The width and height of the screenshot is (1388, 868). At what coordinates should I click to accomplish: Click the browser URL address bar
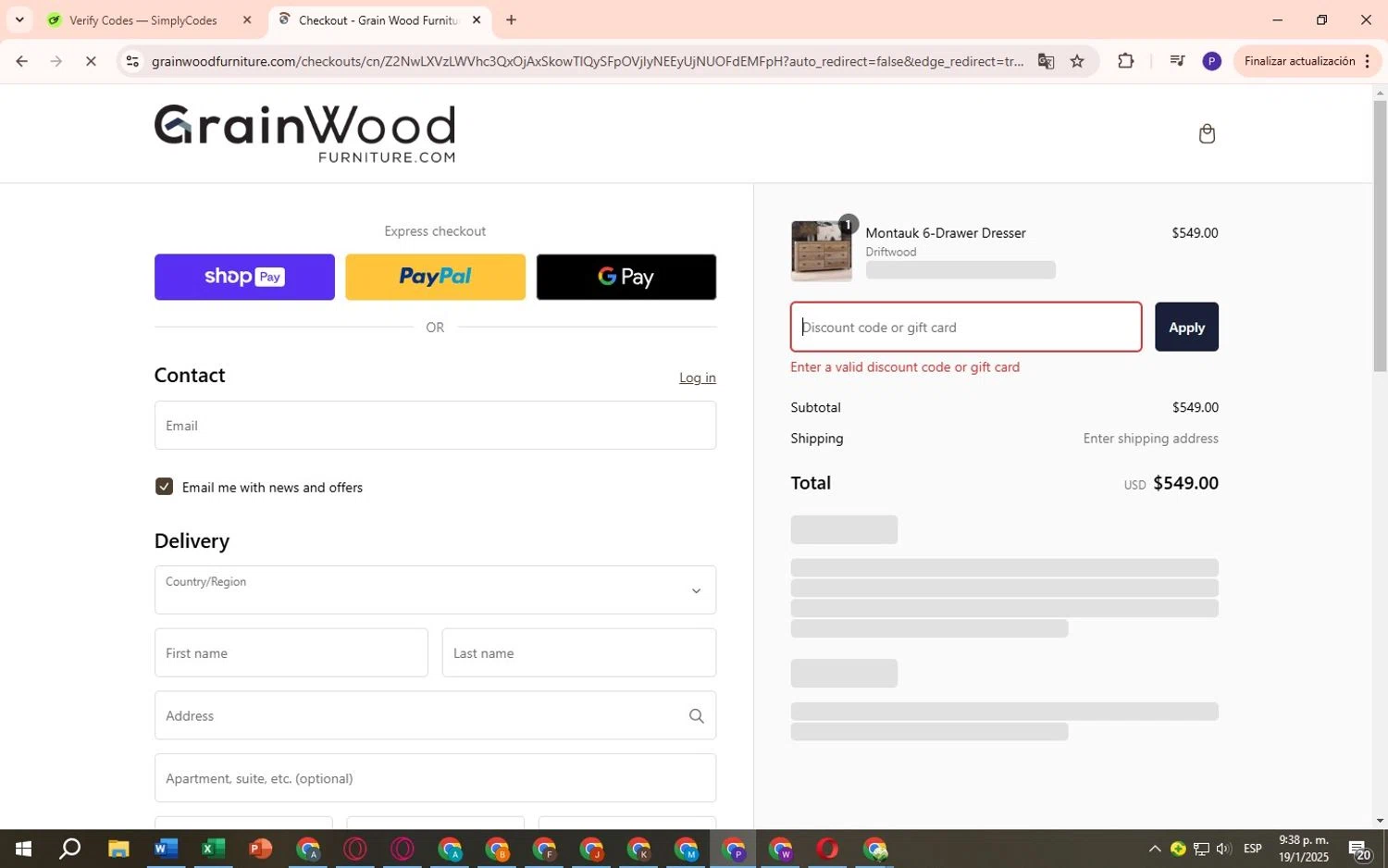[x=587, y=61]
